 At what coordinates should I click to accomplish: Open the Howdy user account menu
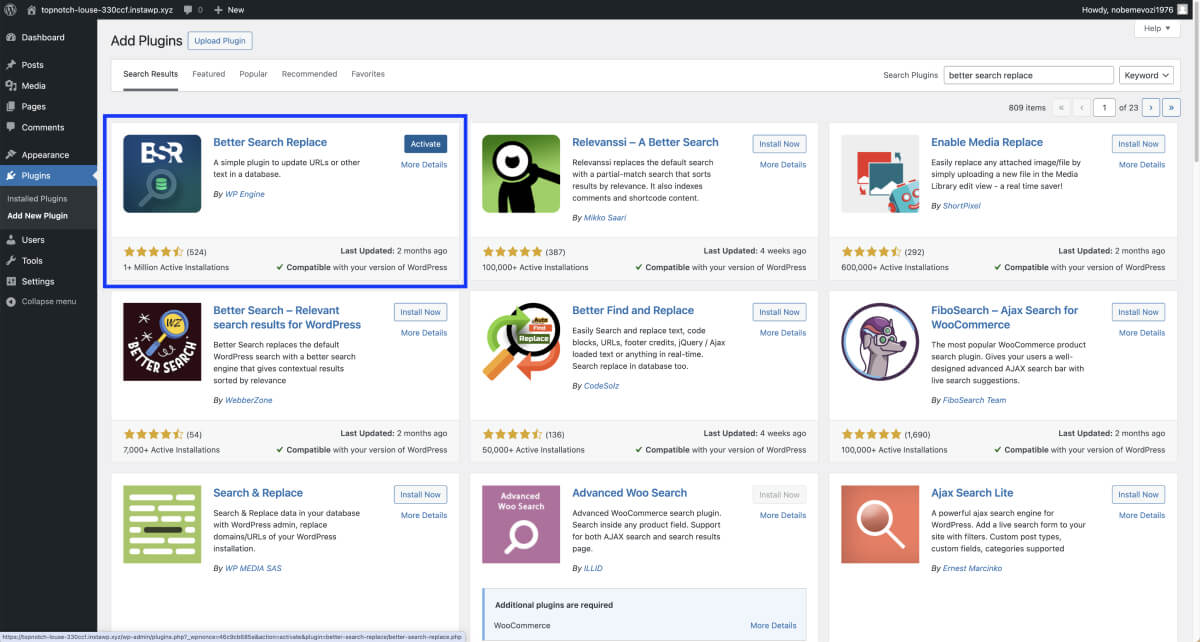click(1136, 9)
